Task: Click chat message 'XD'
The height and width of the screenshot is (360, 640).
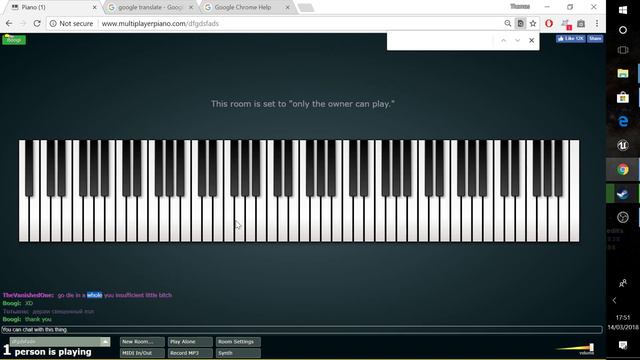Action: 29,303
